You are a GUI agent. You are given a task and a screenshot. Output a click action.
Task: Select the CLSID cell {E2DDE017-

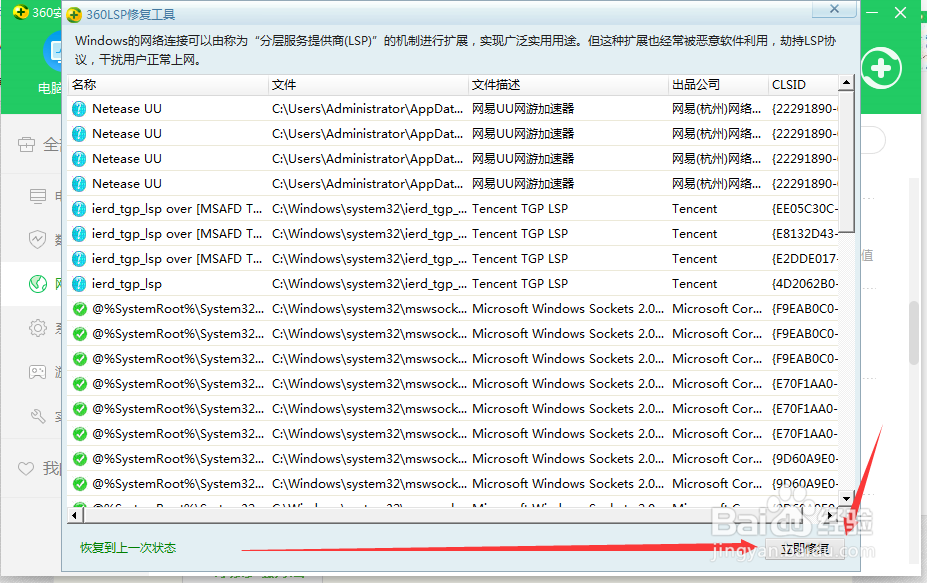coord(805,259)
